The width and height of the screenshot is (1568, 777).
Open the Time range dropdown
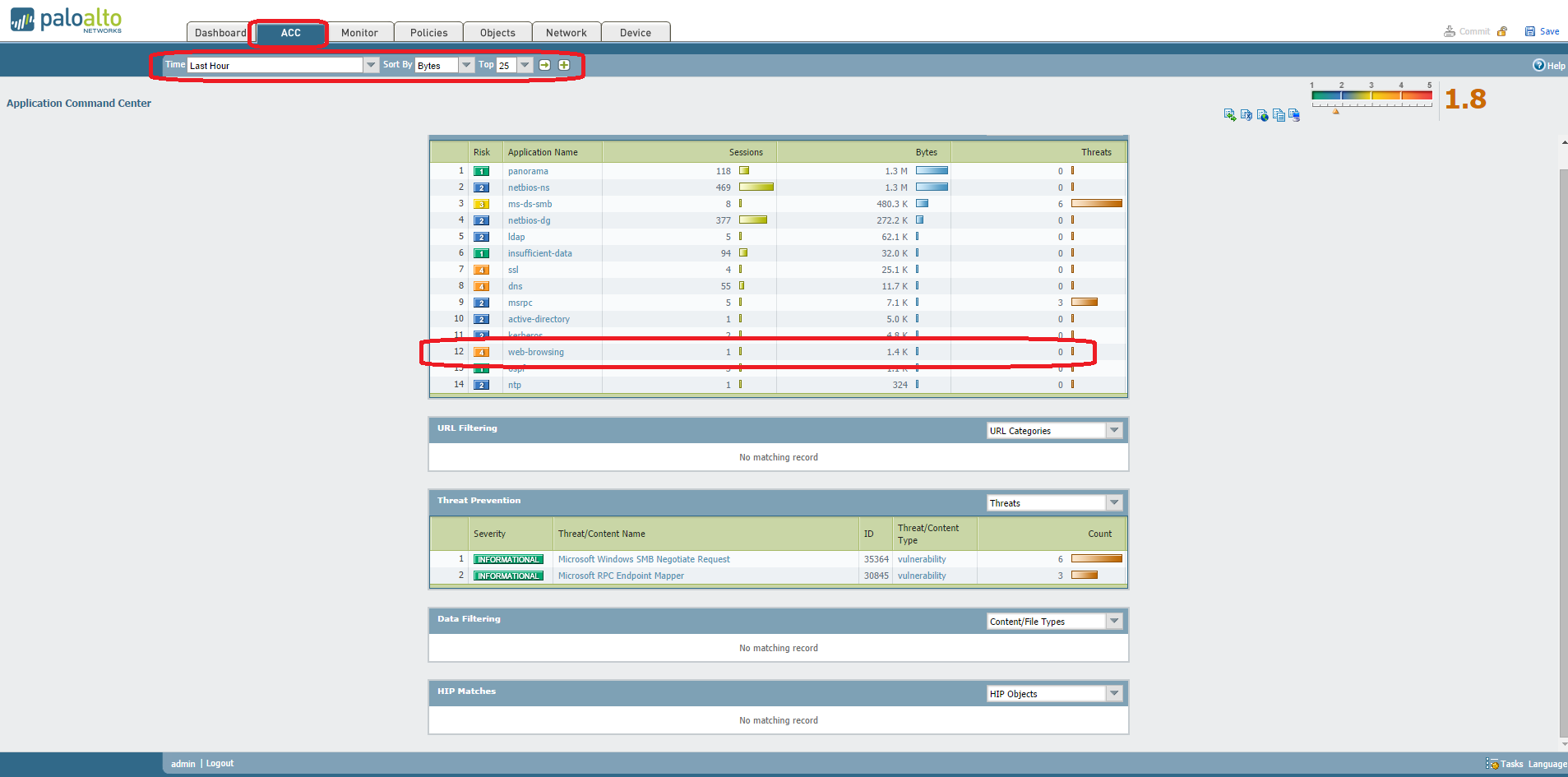click(371, 65)
